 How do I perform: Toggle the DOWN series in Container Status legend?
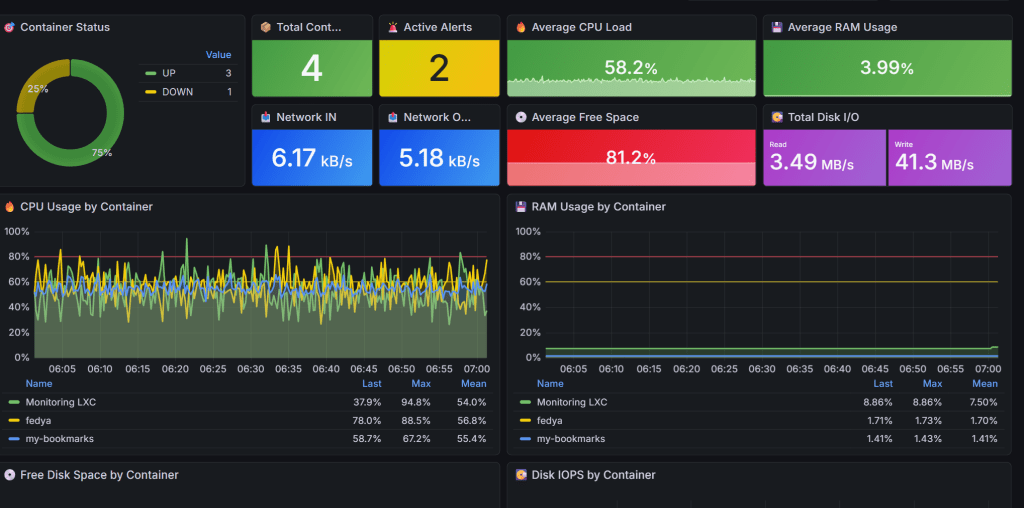[177, 92]
